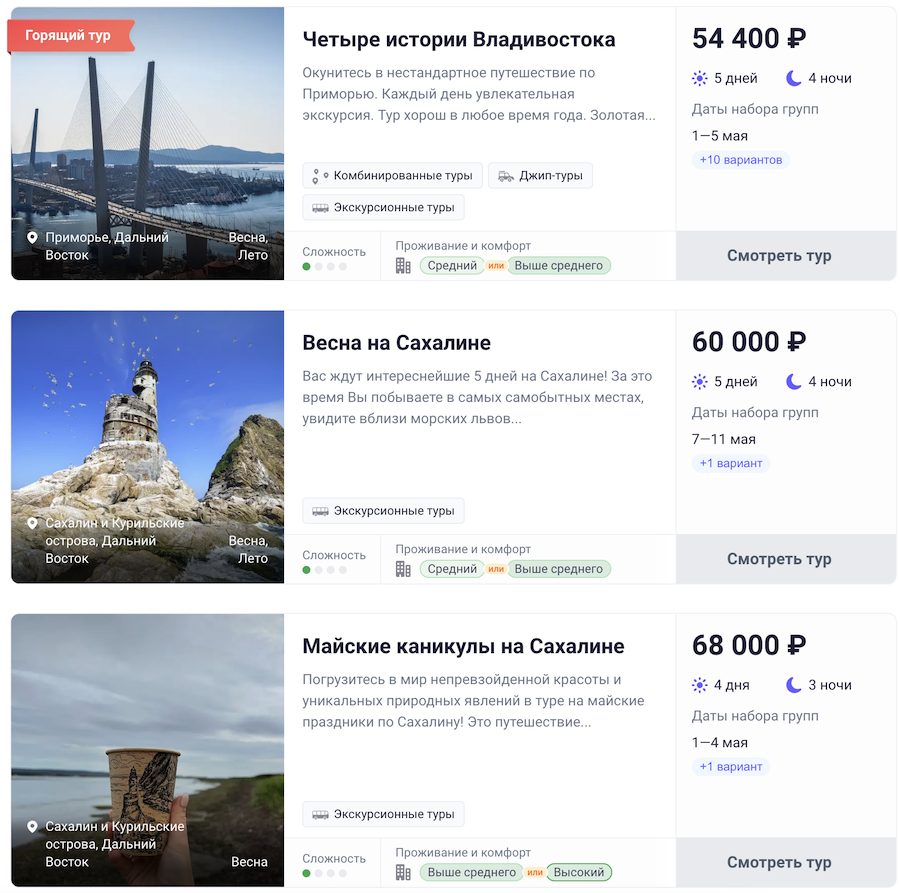Screen dimensions: 900x893
Task: Click the bus icon in the Майские каникулы tour tag
Action: click(320, 814)
